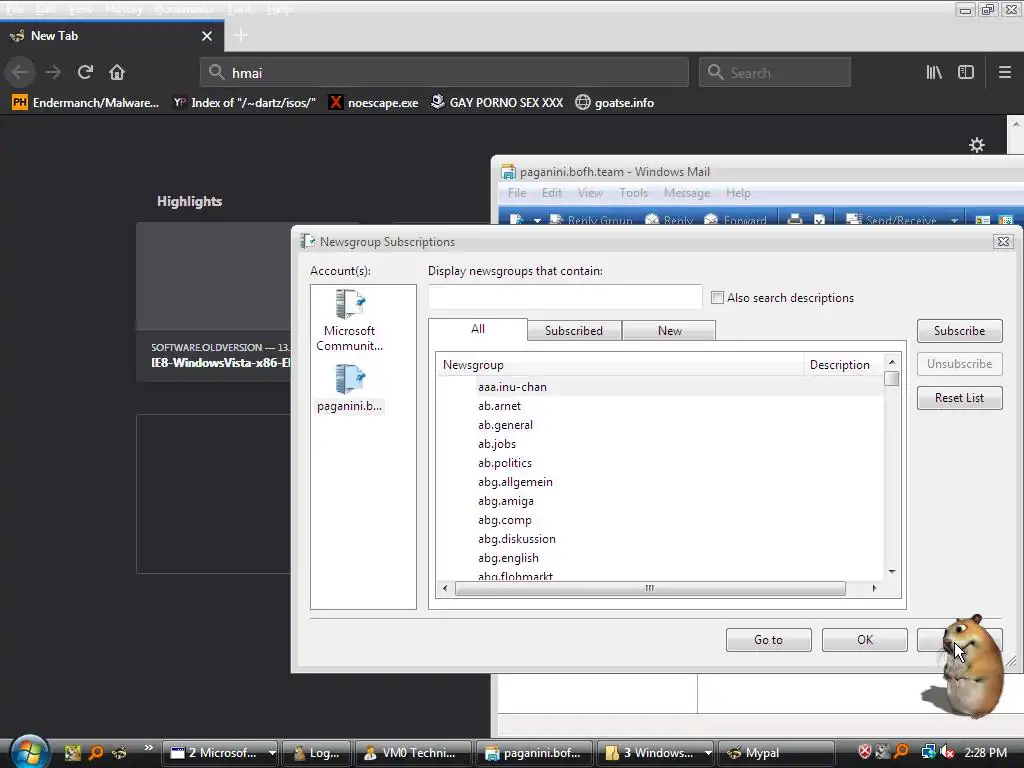Select the abg.allgemein newsgroup

click(515, 481)
